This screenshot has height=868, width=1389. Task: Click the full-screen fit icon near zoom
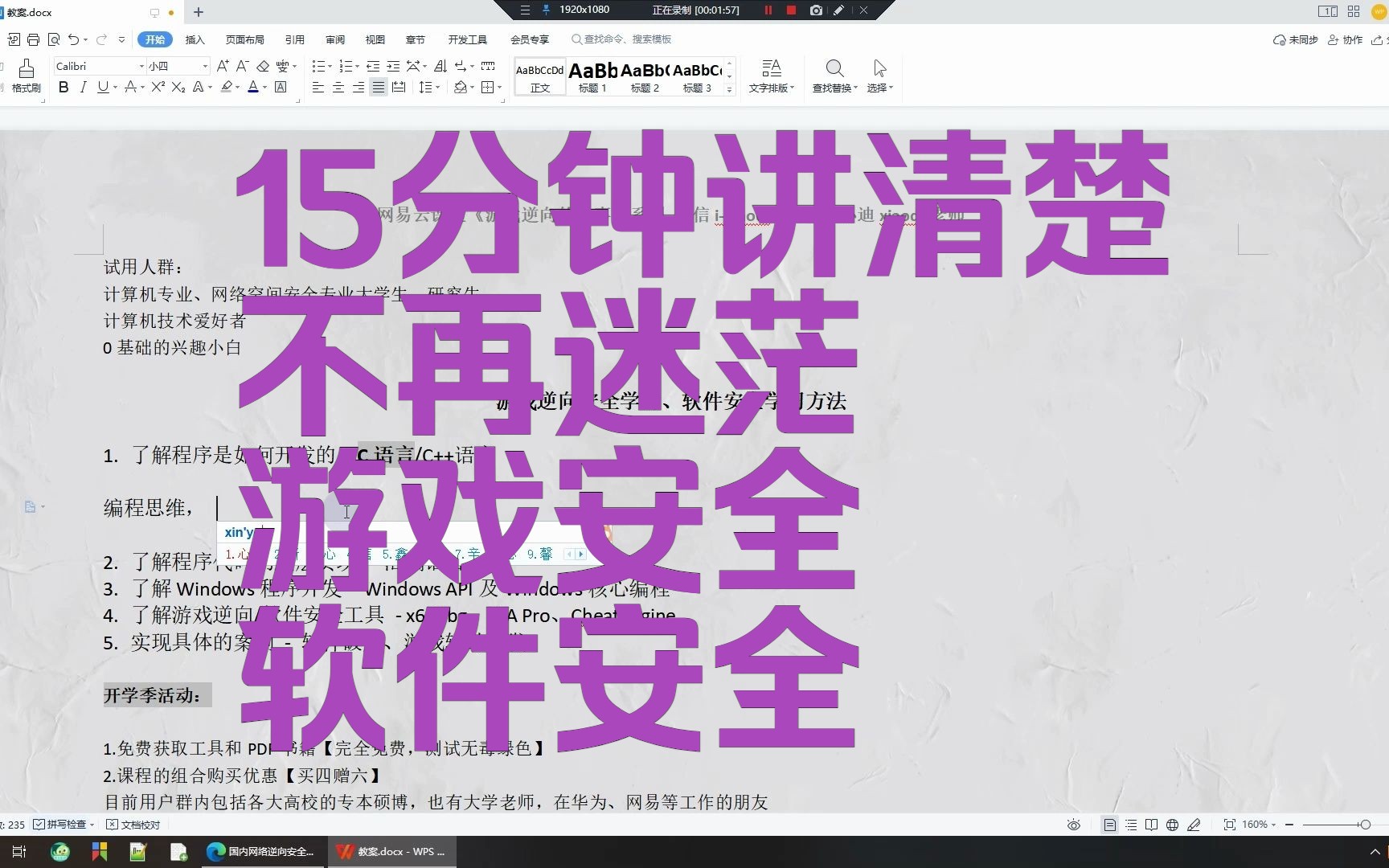tap(1230, 825)
